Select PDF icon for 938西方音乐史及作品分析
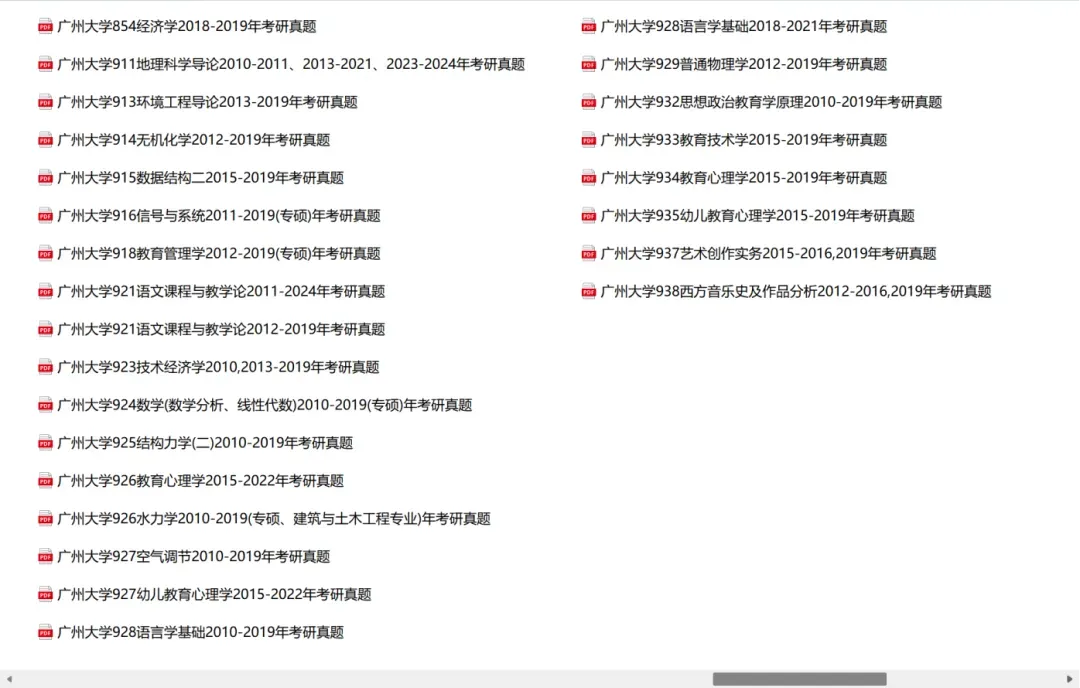The height and width of the screenshot is (688, 1080). click(x=589, y=292)
